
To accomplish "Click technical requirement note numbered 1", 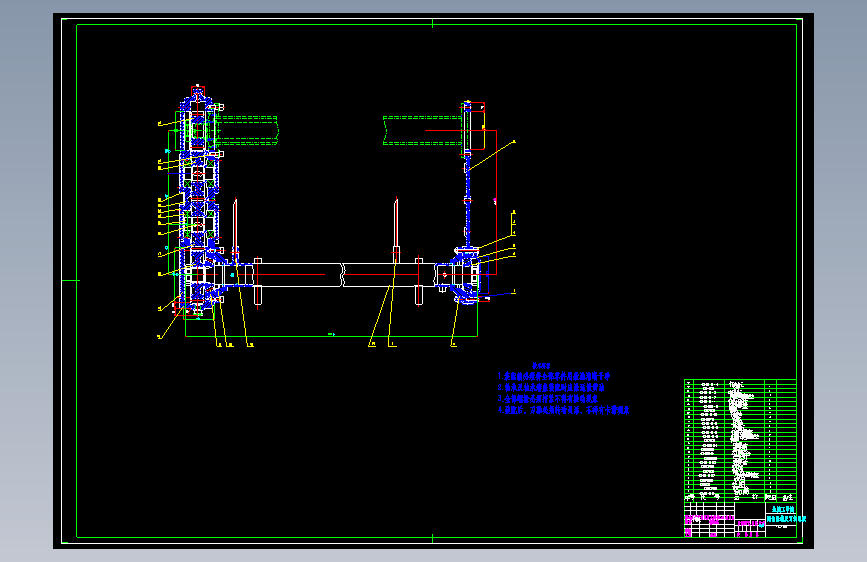I will pyautogui.click(x=554, y=376).
